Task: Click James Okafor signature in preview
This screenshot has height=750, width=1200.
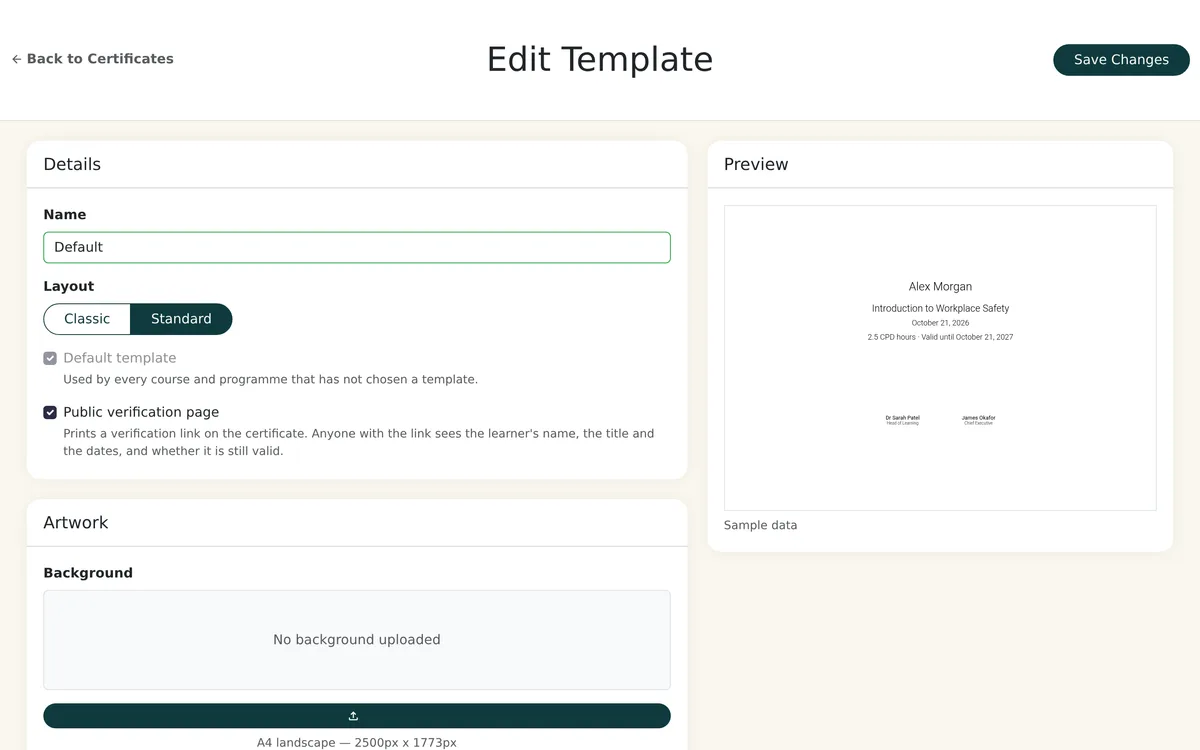Action: tap(978, 418)
